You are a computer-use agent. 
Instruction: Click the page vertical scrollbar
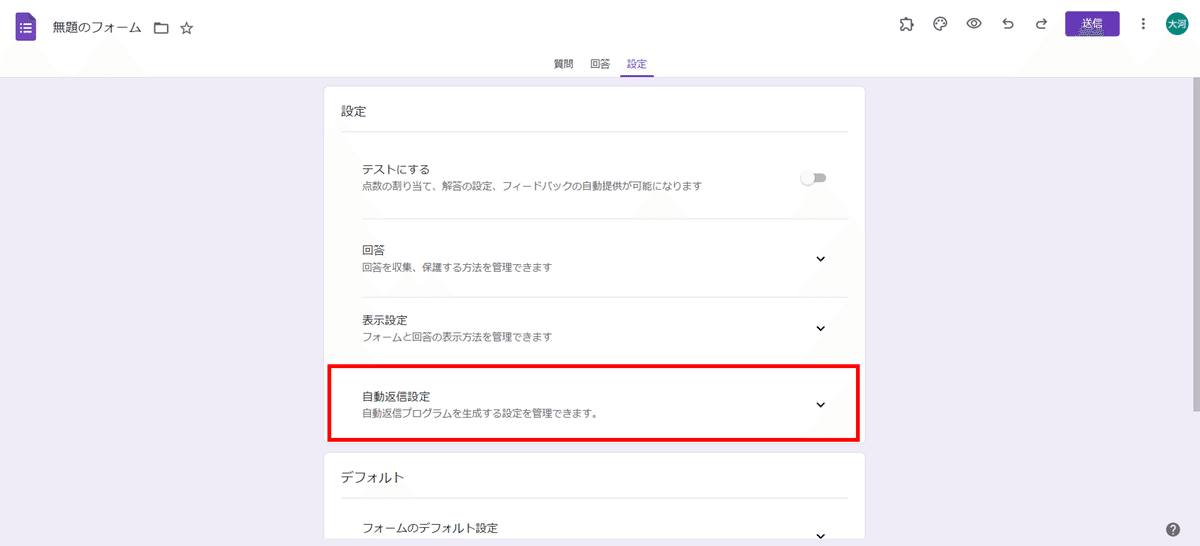[1196, 245]
